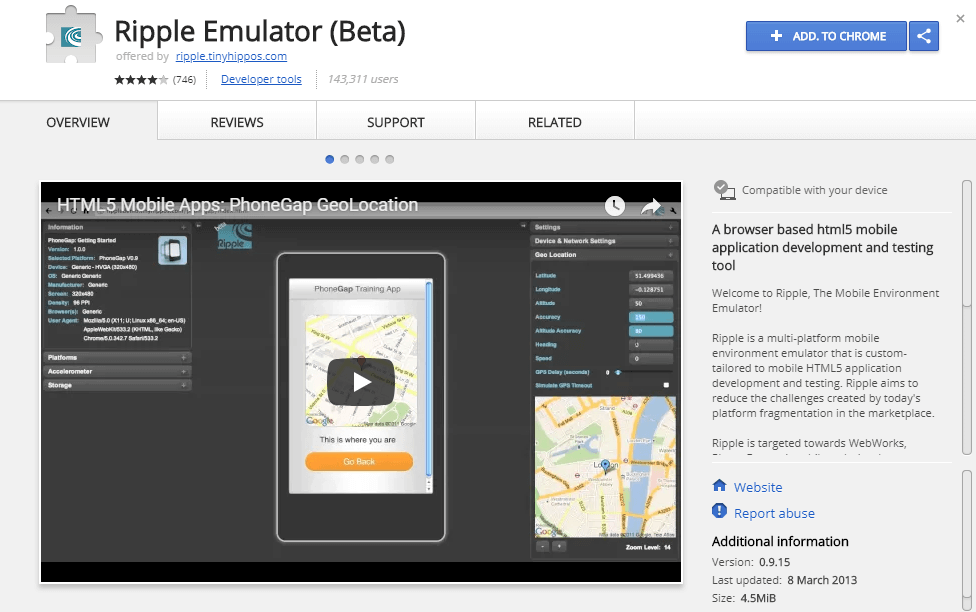The height and width of the screenshot is (612, 976).
Task: Switch to the Reviews tab
Action: (237, 122)
